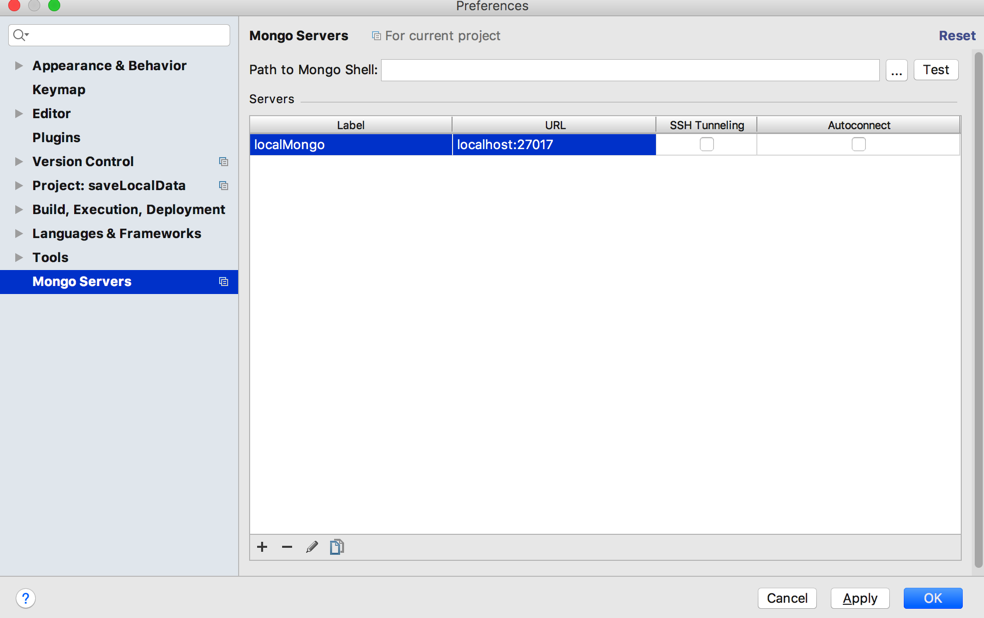Click the SSH Tunneling column header
Viewport: 984px width, 618px height.
[x=707, y=125]
